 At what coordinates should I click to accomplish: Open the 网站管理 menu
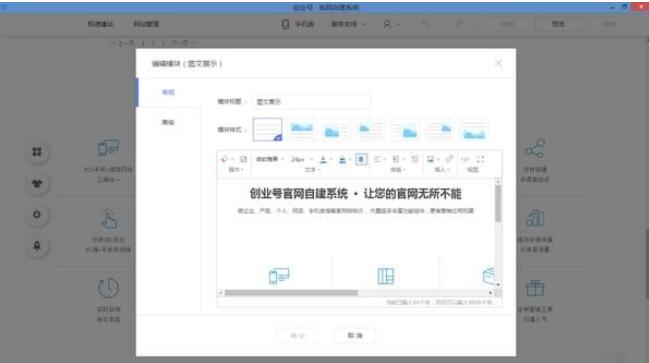tap(146, 24)
